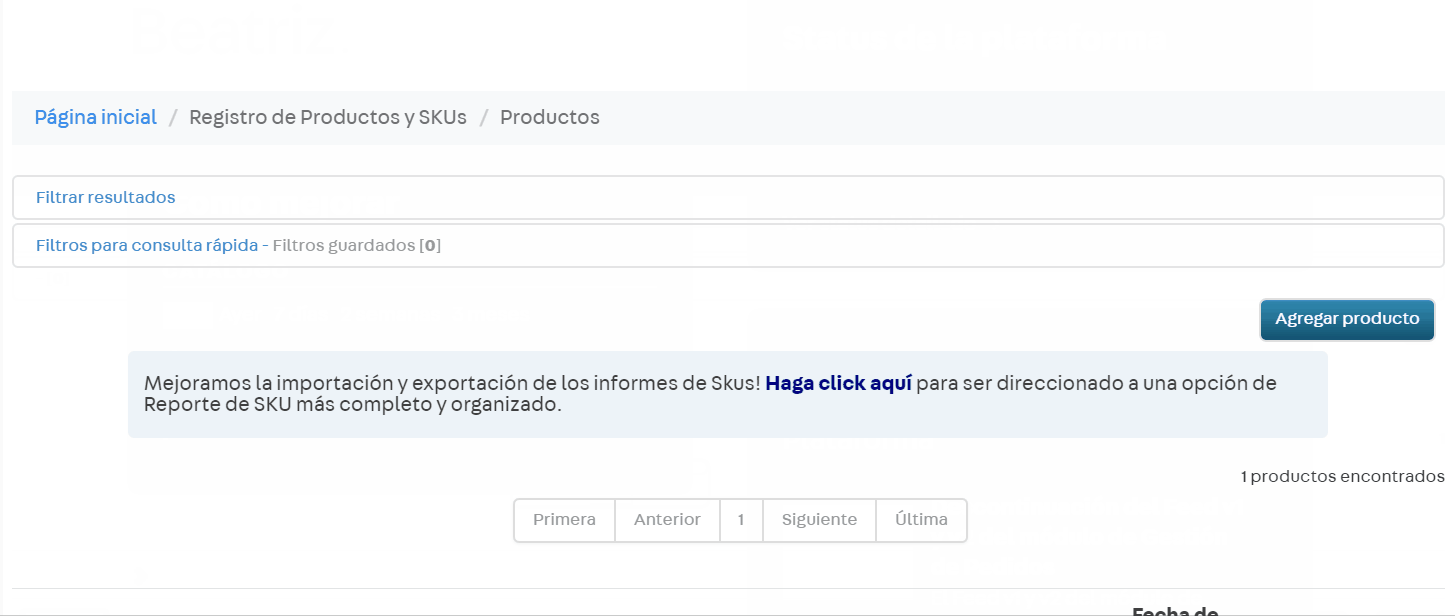1455x616 pixels.
Task: Click the Productos breadcrumb entry
Action: point(549,117)
